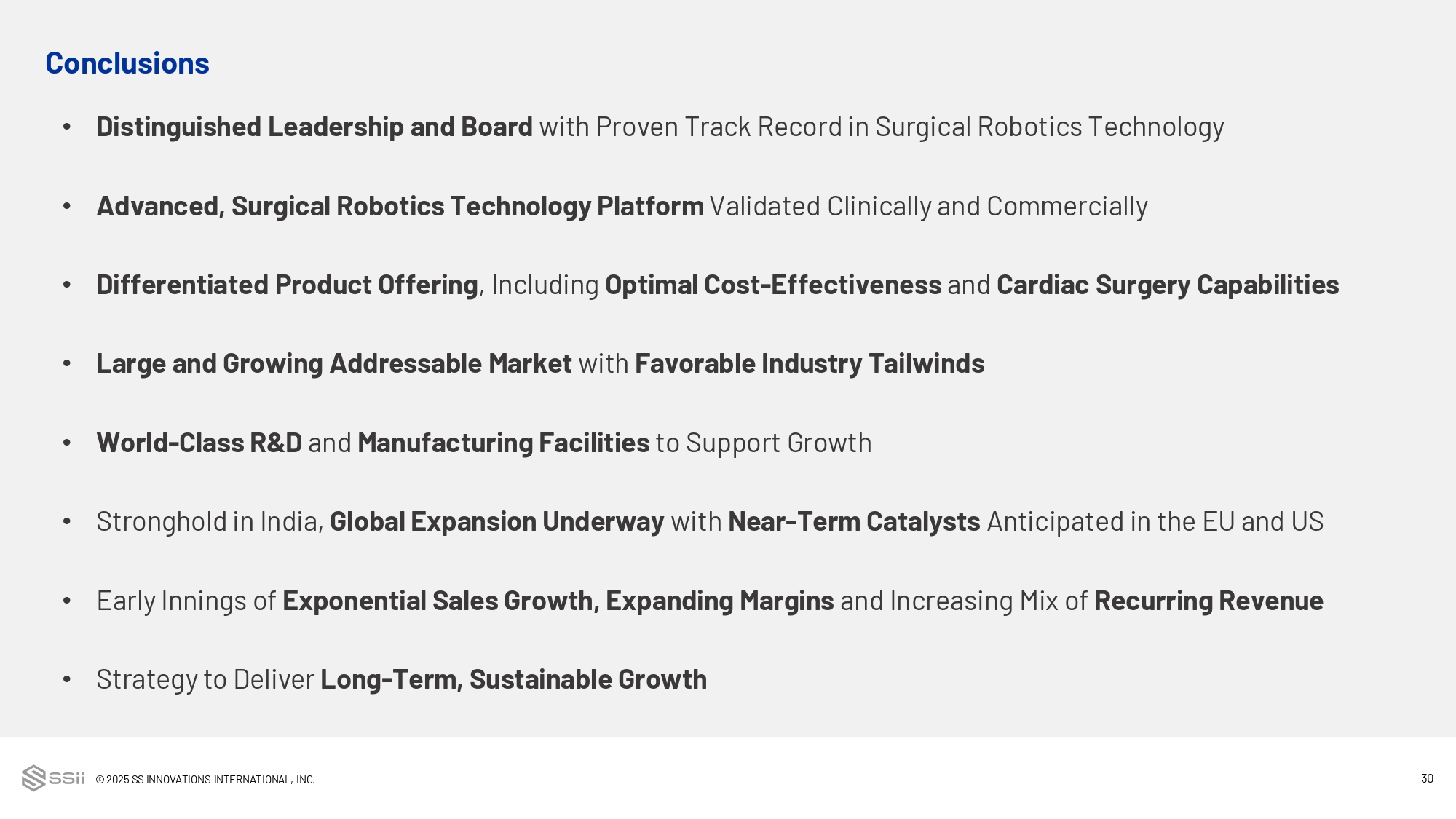The width and height of the screenshot is (1456, 819).
Task: Click the "Near-Term Catalysts" bold phrase
Action: point(854,522)
